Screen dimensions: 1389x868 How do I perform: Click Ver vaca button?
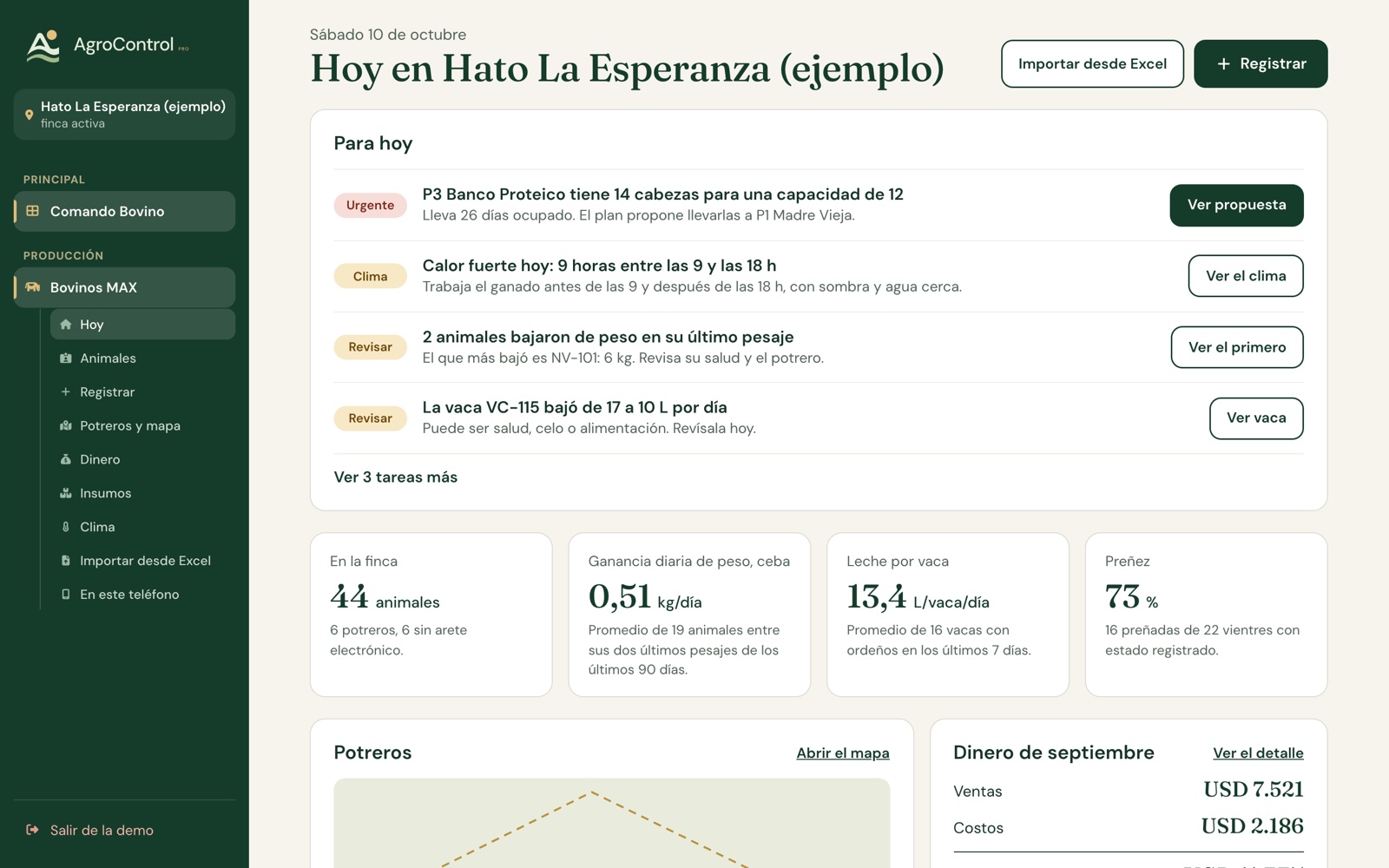[x=1256, y=418]
